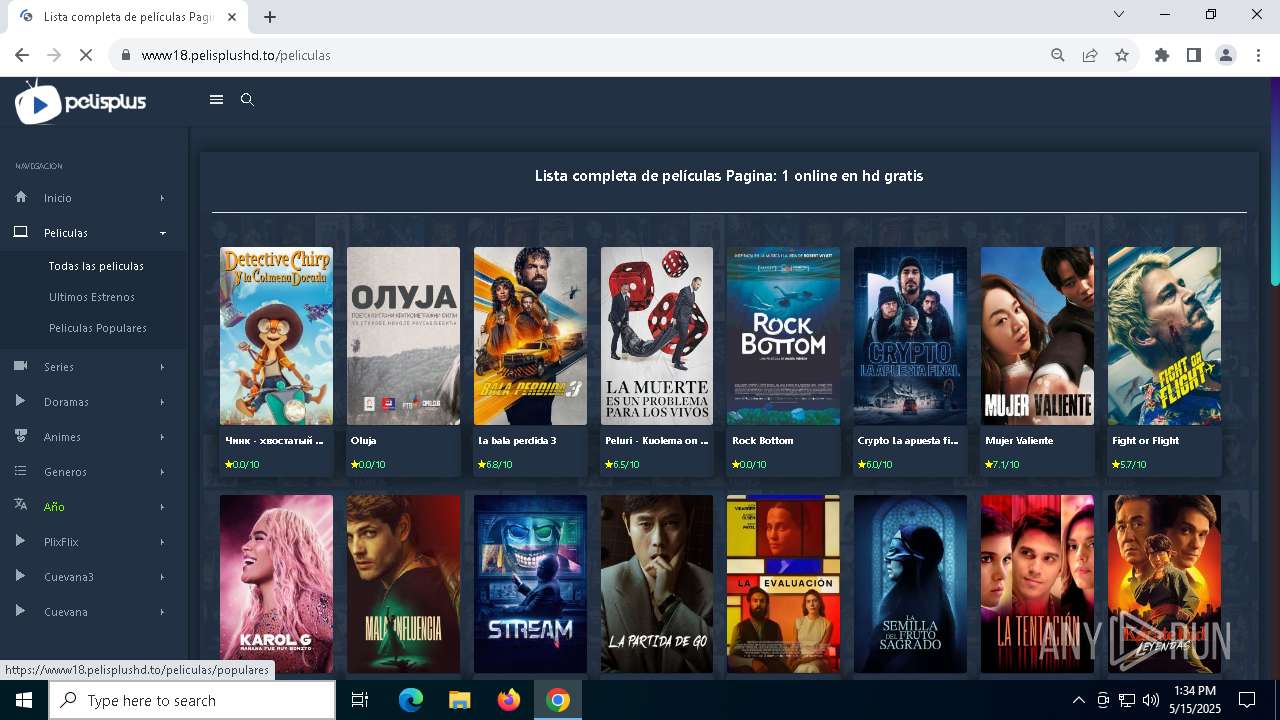Image resolution: width=1280 pixels, height=720 pixels.
Task: Collapse the Peliculas submenu arrow
Action: 162,233
